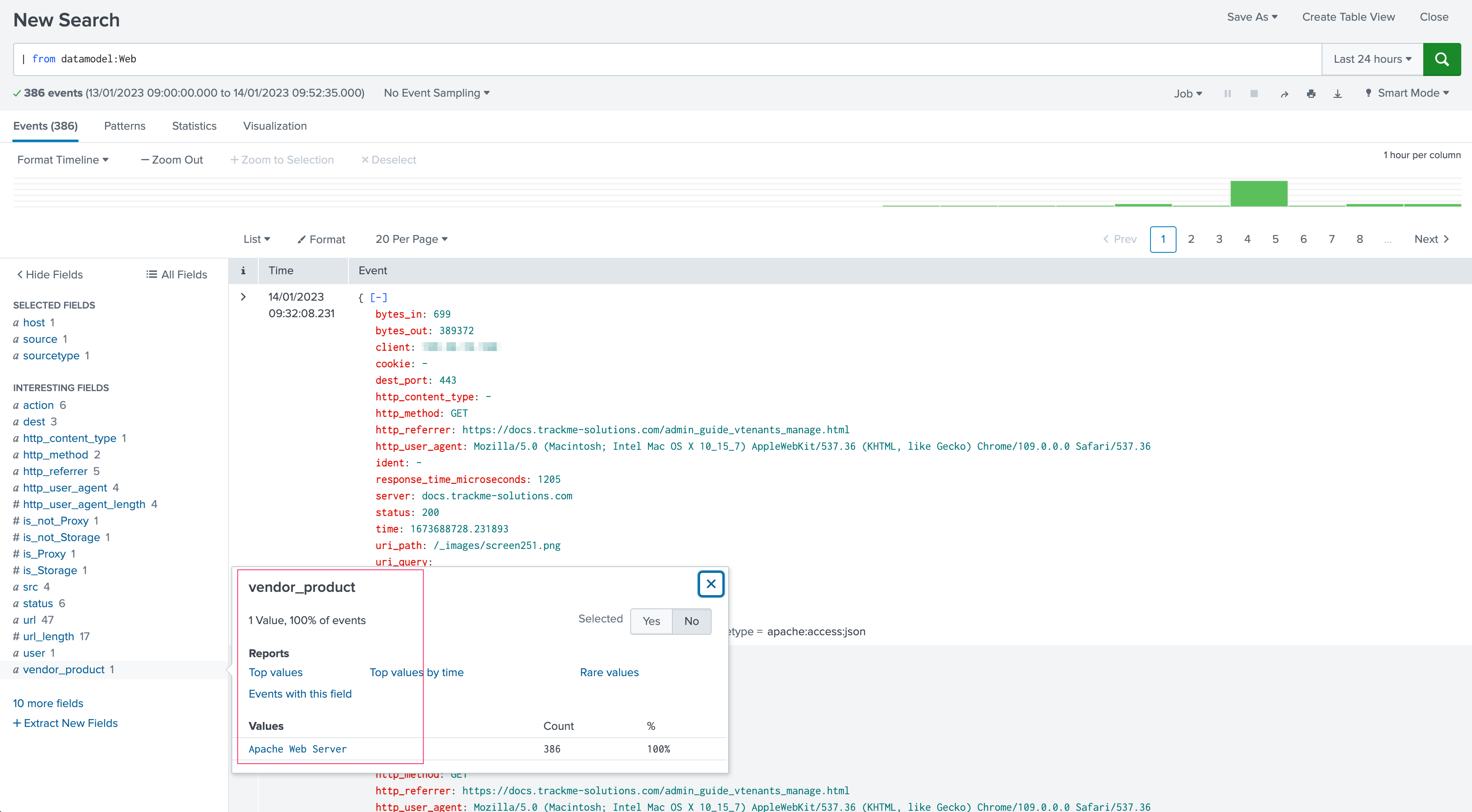Open the 20 Per Page dropdown
This screenshot has height=812, width=1472.
(x=411, y=239)
